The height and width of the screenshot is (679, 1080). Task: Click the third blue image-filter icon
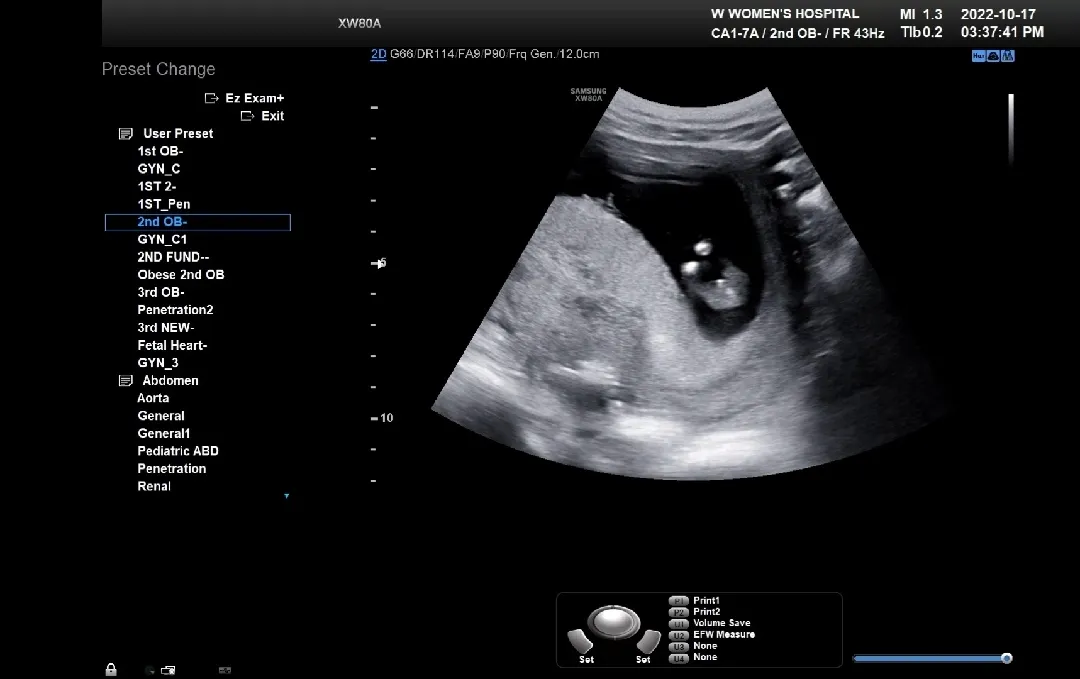pyautogui.click(x=1008, y=56)
